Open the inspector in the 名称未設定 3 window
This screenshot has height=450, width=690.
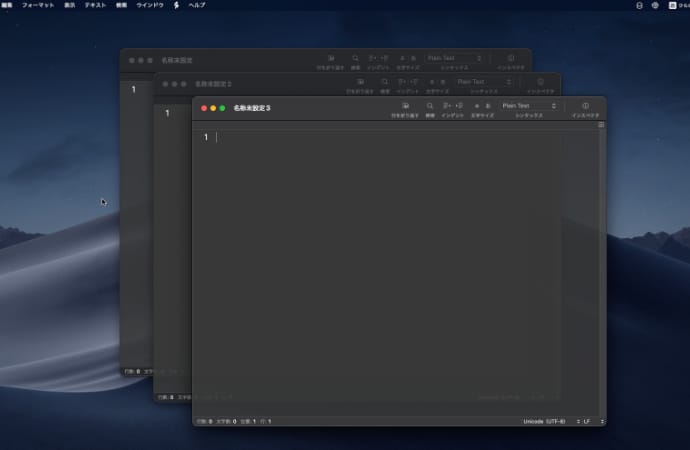click(585, 106)
